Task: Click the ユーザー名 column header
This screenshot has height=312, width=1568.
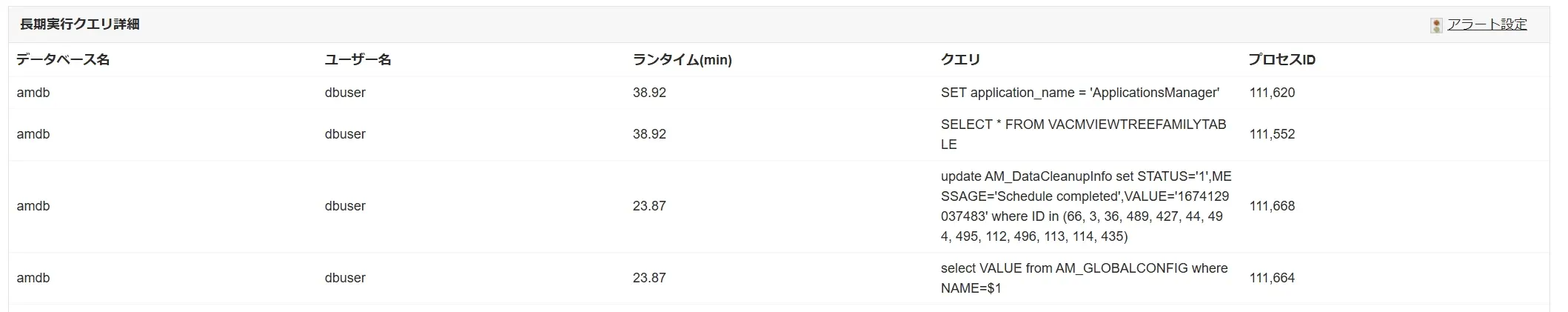Action: click(358, 60)
